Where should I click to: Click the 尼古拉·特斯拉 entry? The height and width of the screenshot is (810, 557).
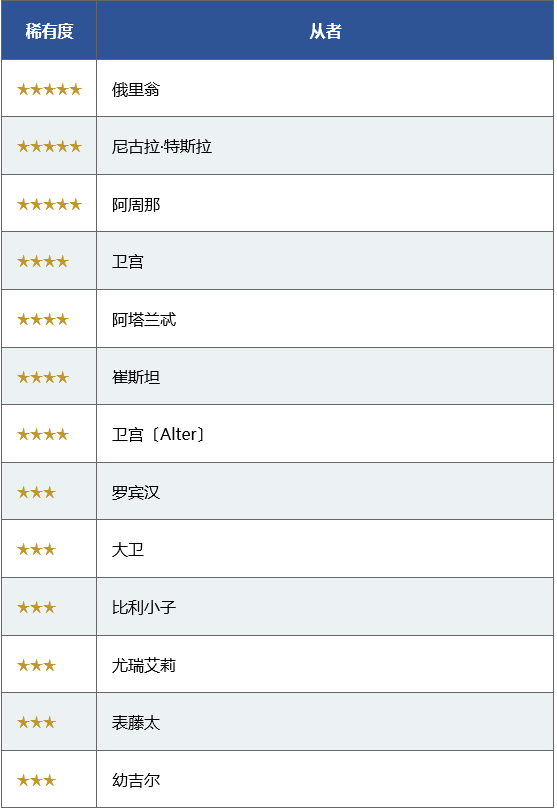click(162, 147)
